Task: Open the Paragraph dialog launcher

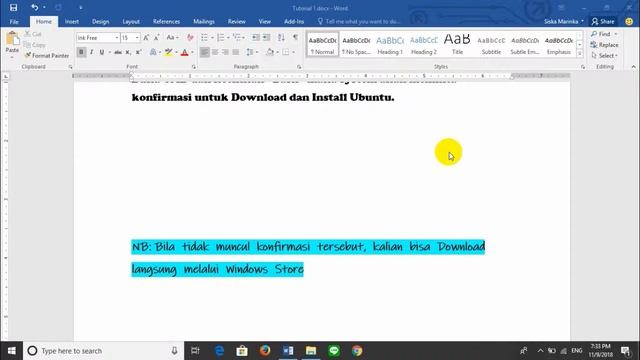Action: tap(299, 67)
